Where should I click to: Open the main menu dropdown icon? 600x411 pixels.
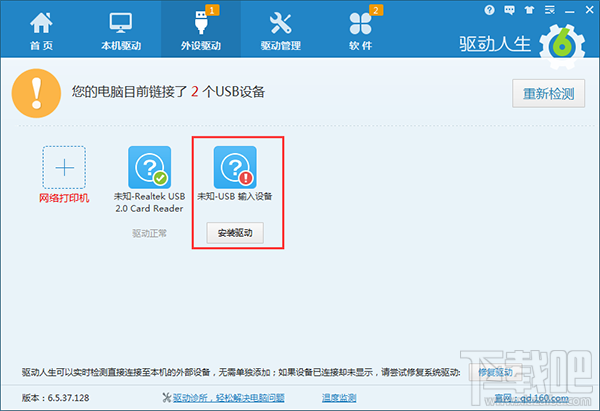coord(549,10)
